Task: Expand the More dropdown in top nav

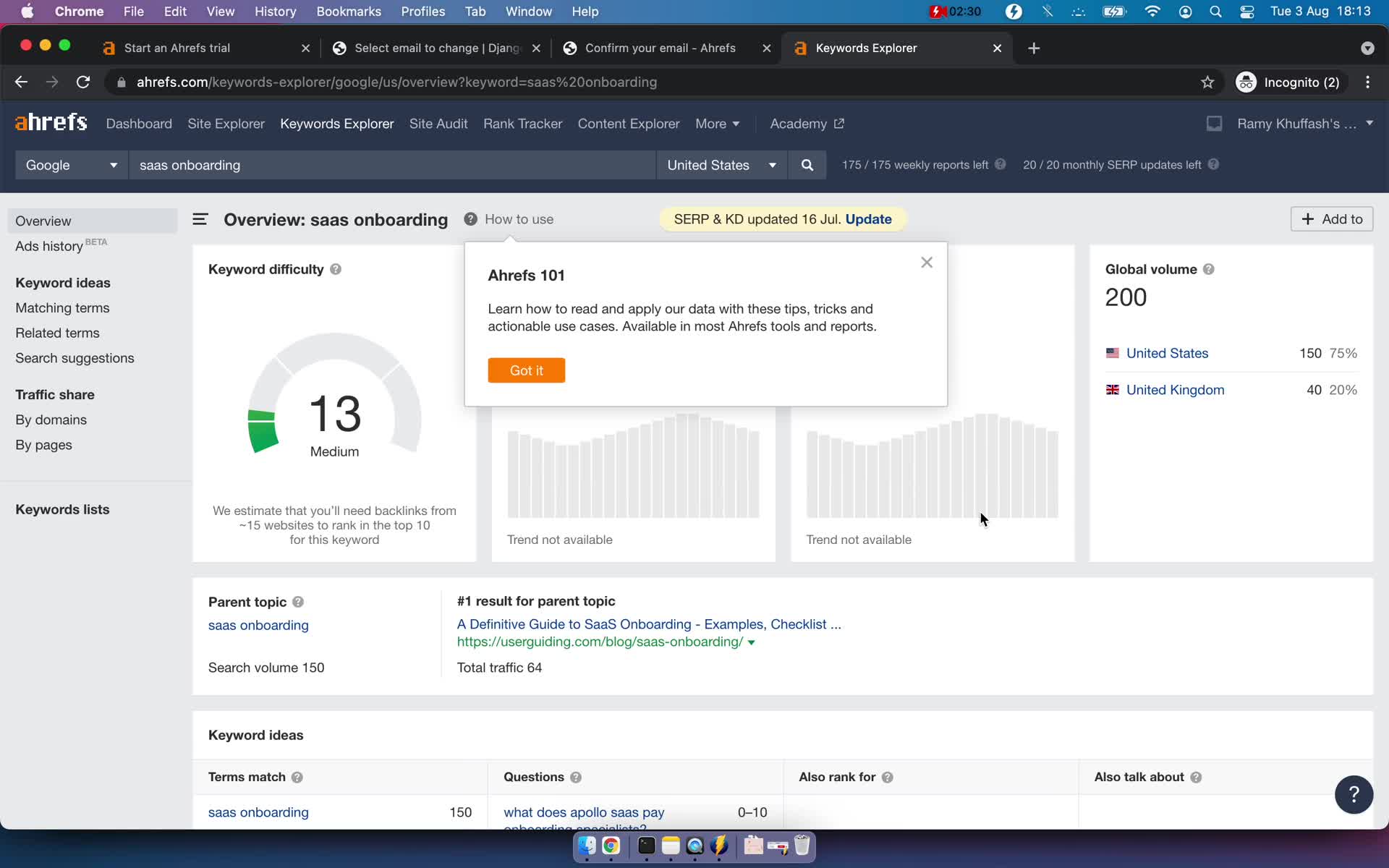Action: 718,122
